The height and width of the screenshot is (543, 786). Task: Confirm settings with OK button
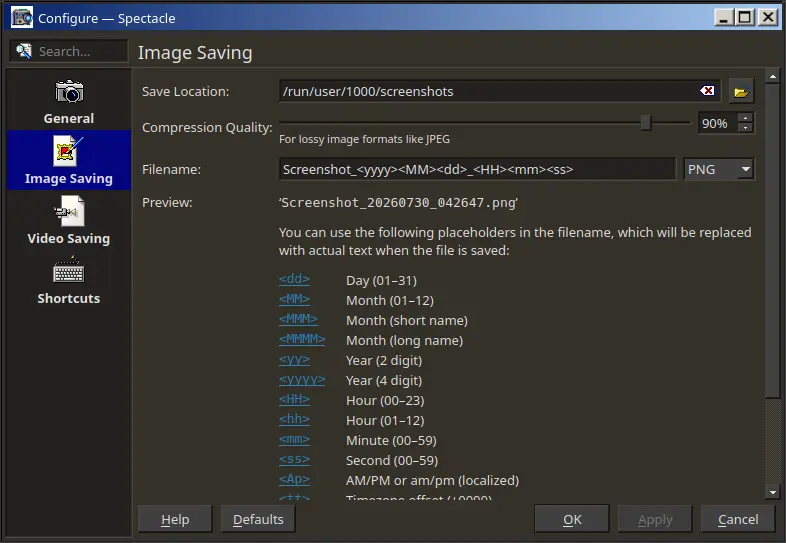tap(572, 519)
